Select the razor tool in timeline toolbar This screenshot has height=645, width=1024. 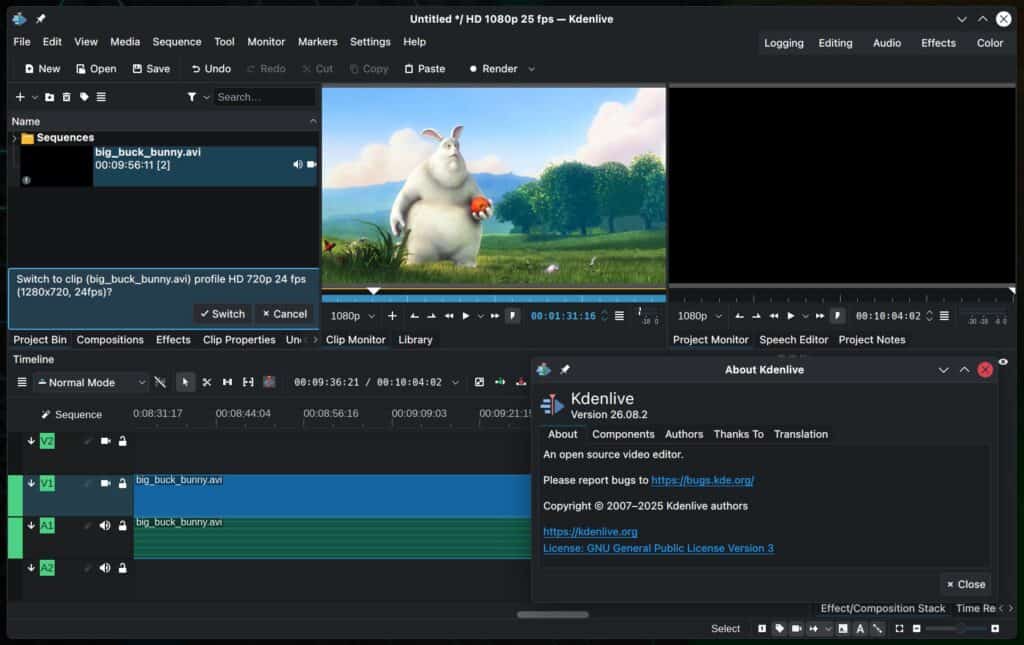206,383
